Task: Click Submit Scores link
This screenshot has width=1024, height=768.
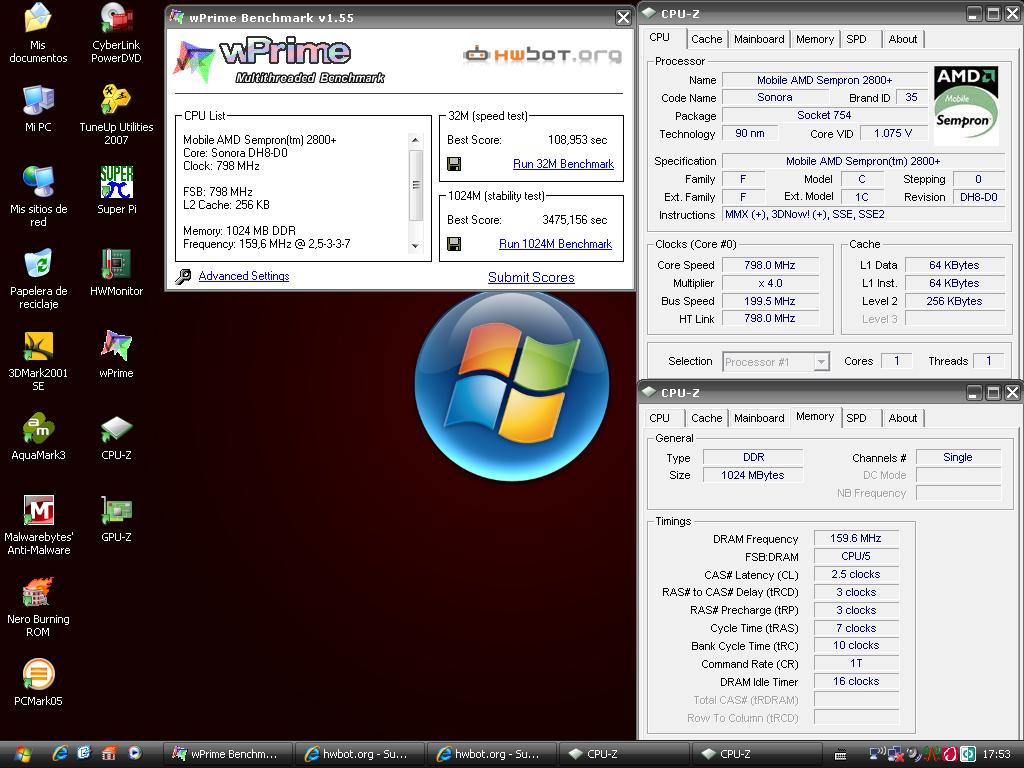Action: [x=531, y=277]
